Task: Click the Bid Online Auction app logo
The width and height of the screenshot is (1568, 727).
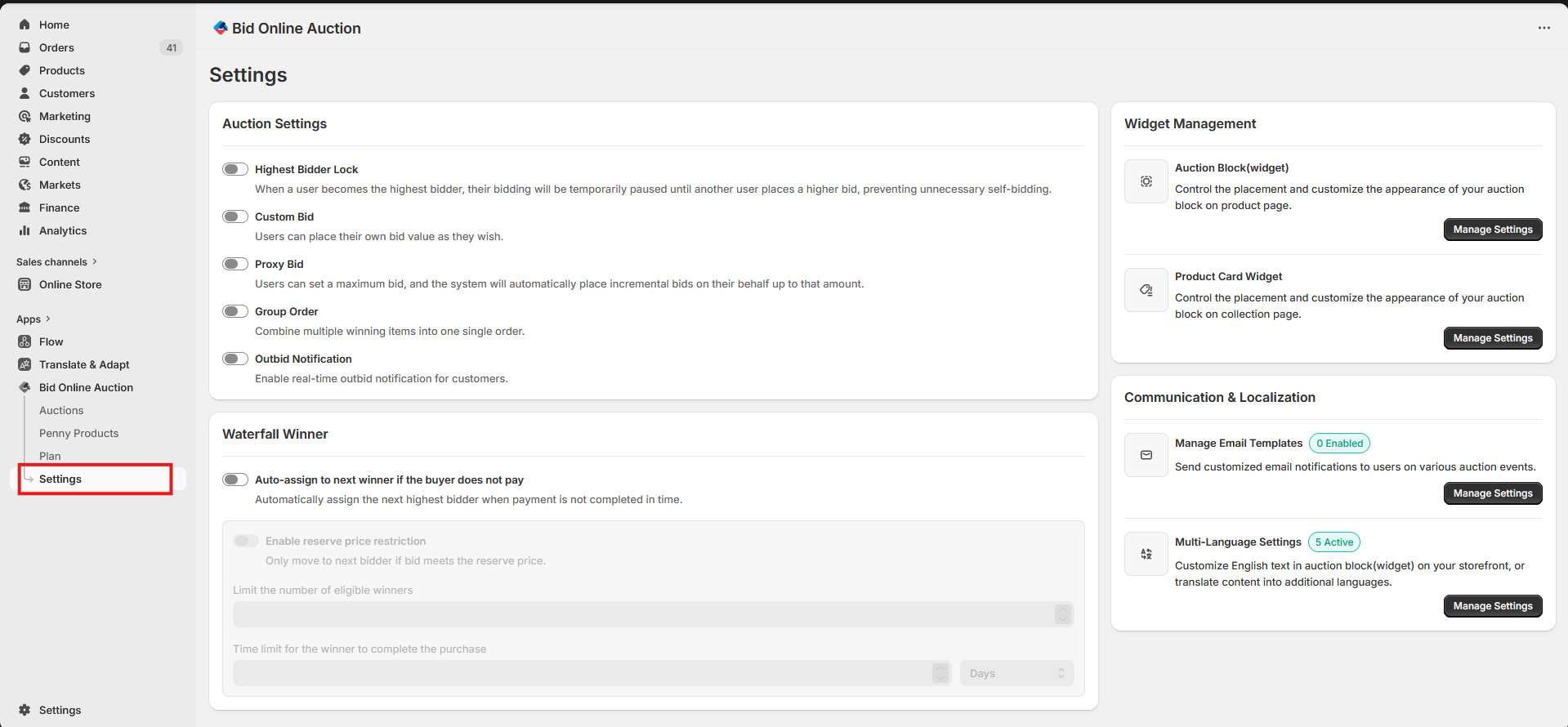Action: pyautogui.click(x=221, y=28)
